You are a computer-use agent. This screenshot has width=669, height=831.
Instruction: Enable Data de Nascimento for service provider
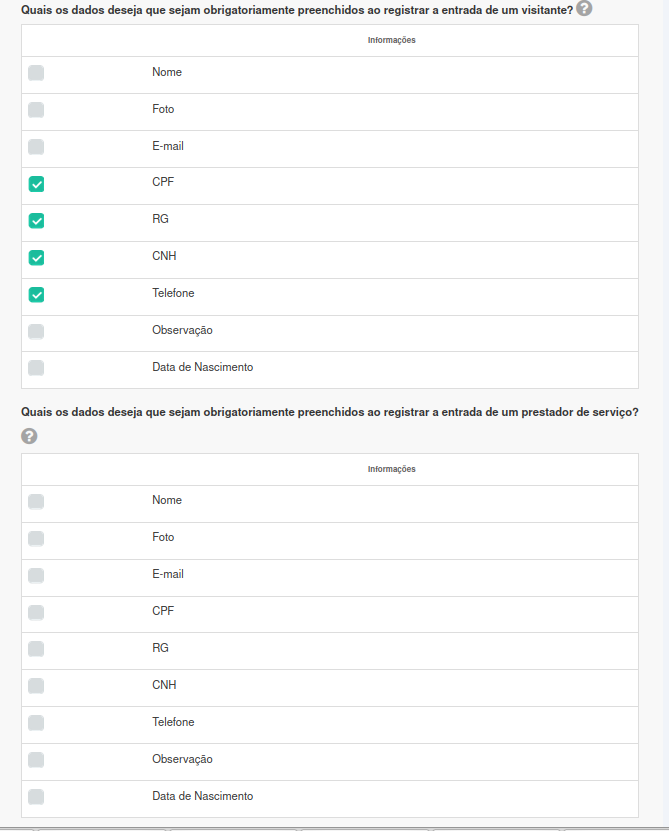tap(36, 797)
